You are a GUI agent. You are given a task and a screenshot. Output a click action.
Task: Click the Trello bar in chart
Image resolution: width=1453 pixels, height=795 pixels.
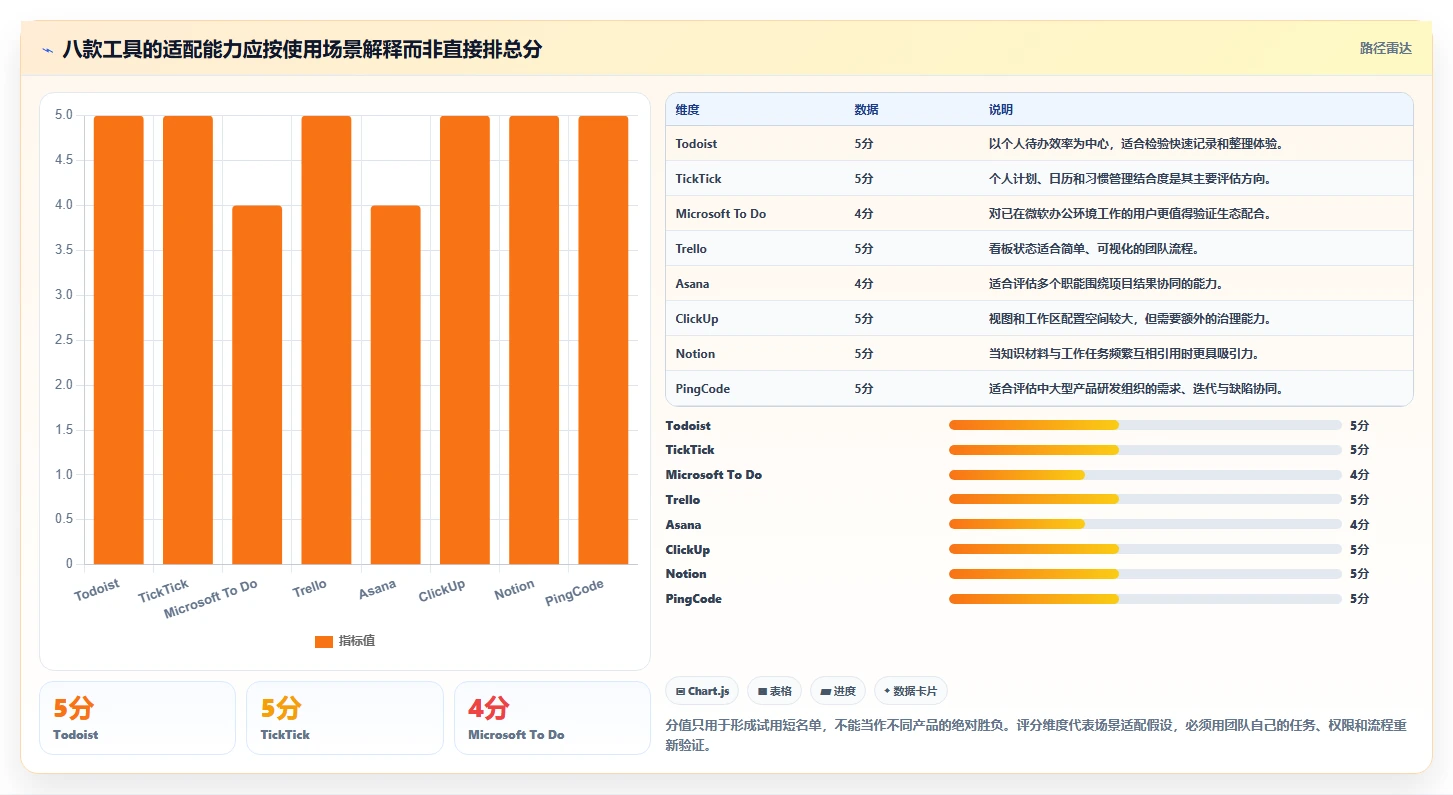(x=326, y=340)
